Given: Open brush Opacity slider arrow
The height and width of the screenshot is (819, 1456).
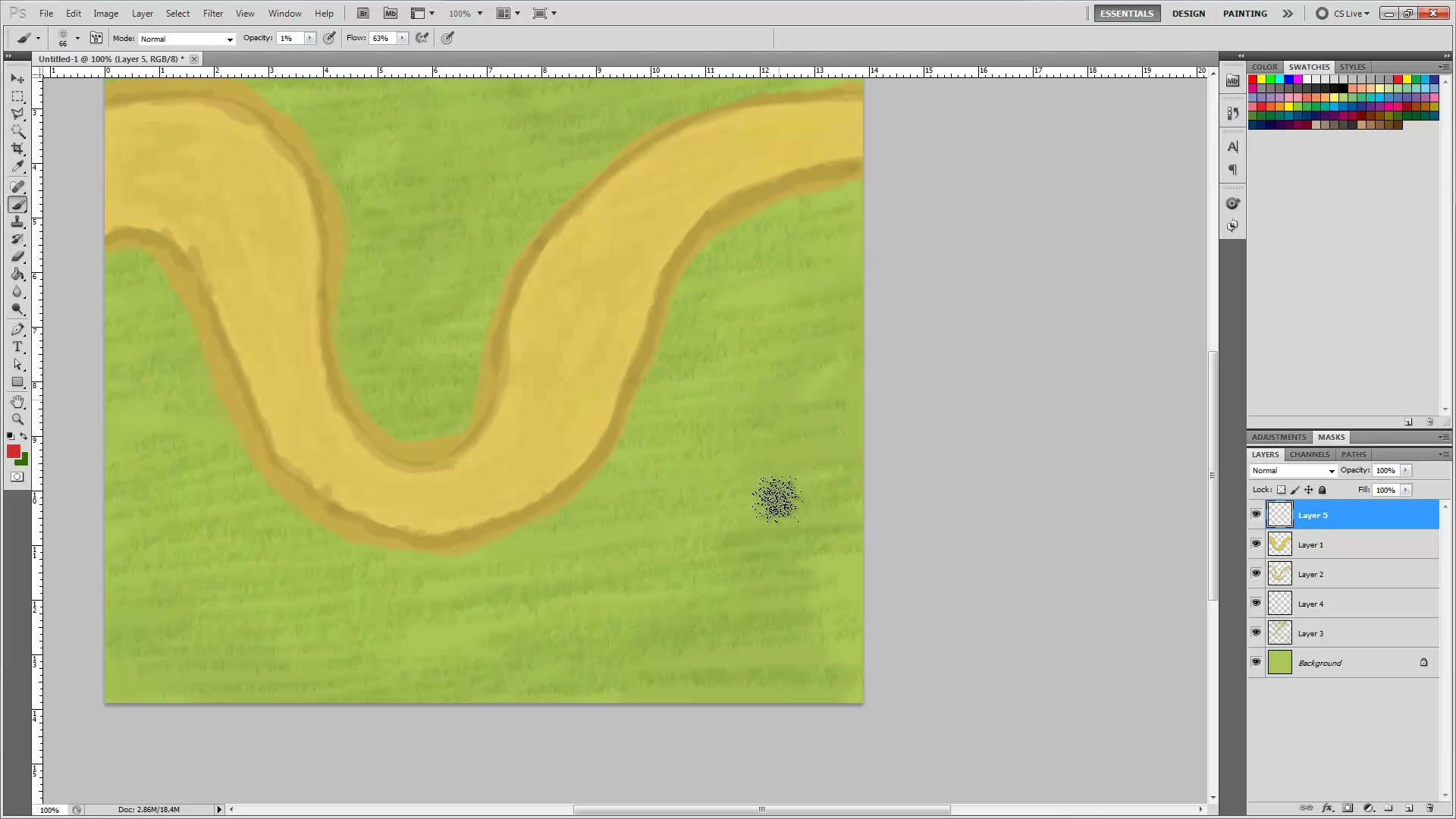Looking at the screenshot, I should point(309,38).
